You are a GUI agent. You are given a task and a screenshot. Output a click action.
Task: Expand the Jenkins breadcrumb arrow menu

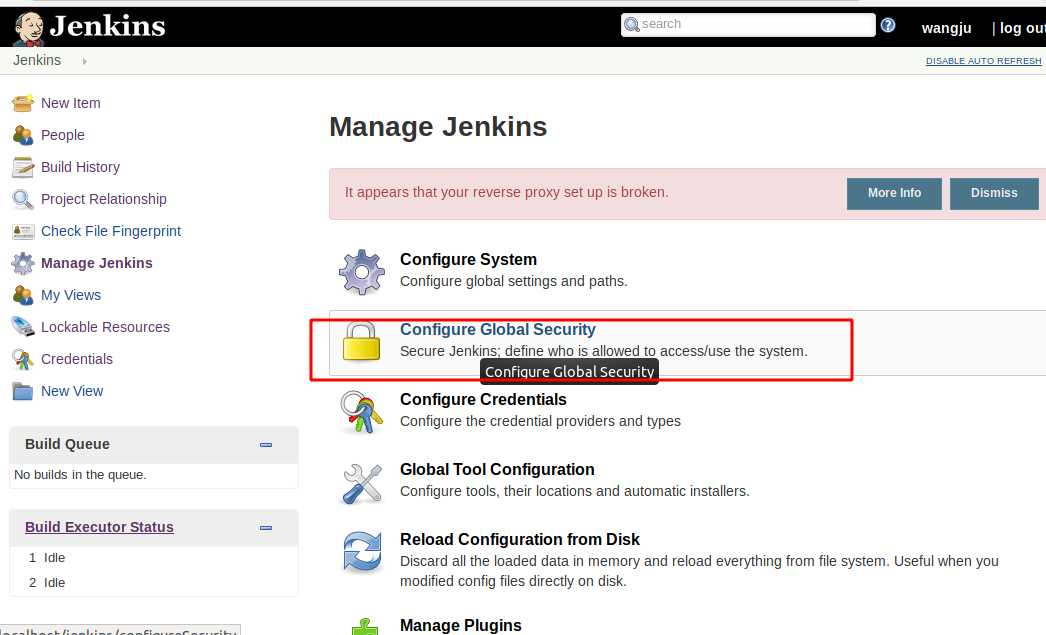(85, 61)
